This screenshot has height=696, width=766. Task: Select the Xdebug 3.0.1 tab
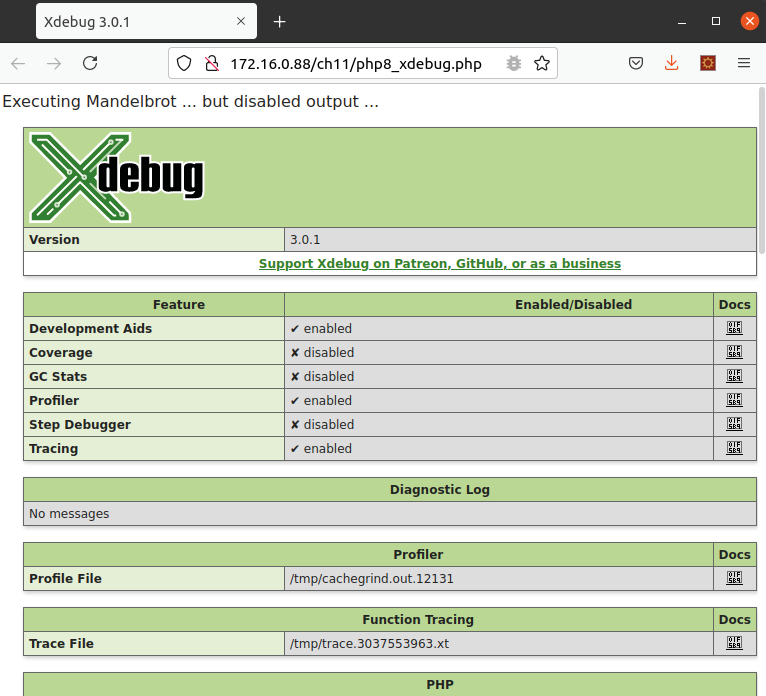pos(146,21)
